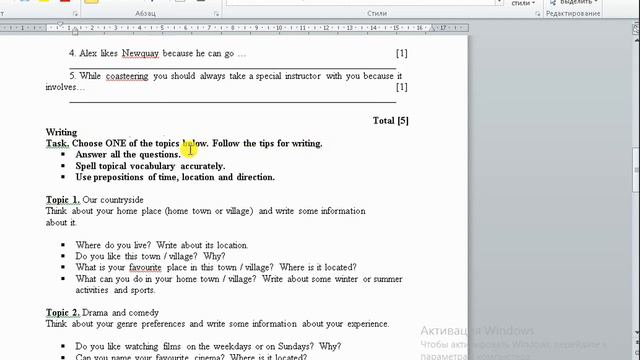Click the first line indent marker on ruler
The image size is (640, 360).
(60, 24)
